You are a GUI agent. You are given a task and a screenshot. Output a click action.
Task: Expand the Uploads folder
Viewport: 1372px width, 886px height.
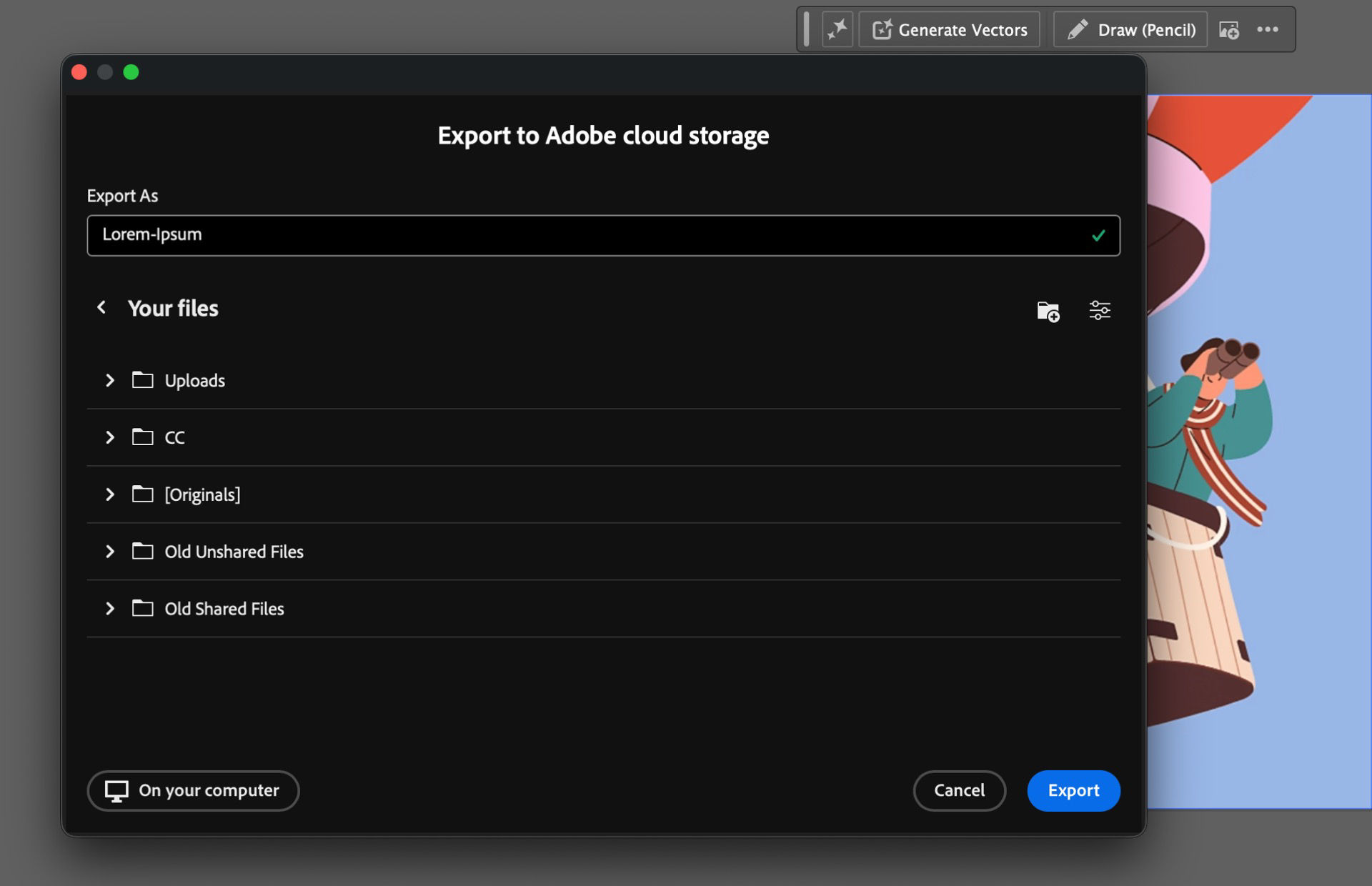[x=110, y=380]
